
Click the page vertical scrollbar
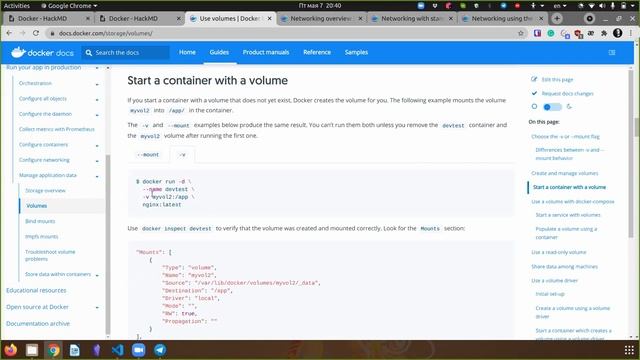click(631, 153)
